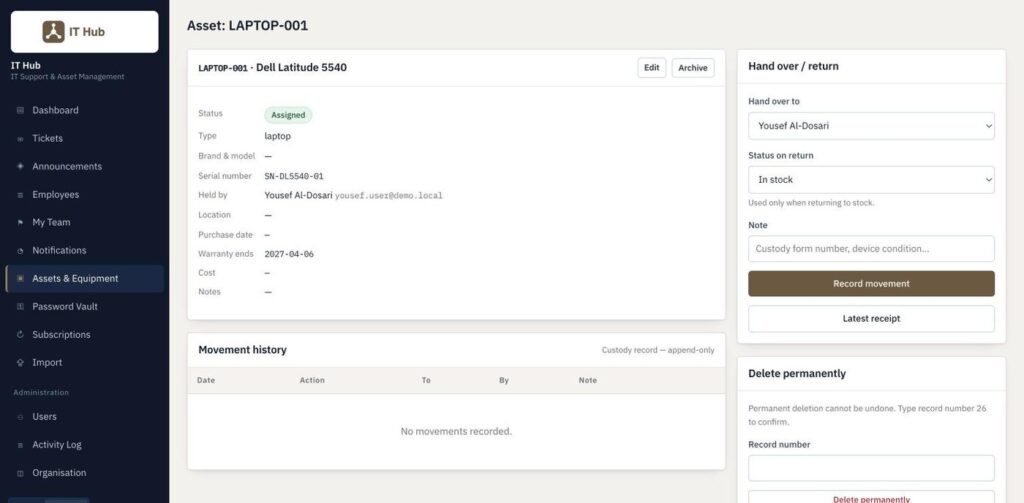Click the Dashboard sidebar icon
The image size is (1024, 503).
coord(20,110)
